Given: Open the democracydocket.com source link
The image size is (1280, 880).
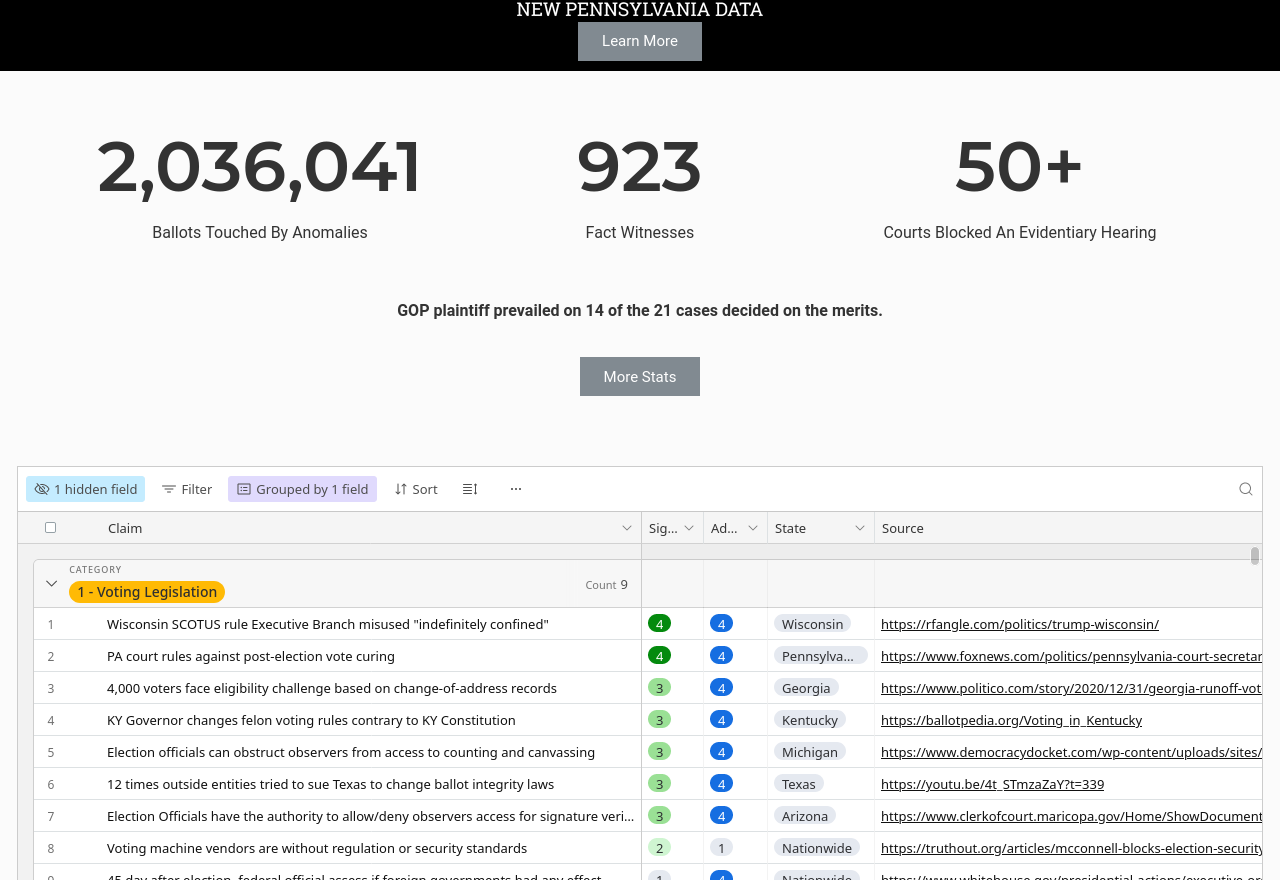Looking at the screenshot, I should coord(1071,752).
